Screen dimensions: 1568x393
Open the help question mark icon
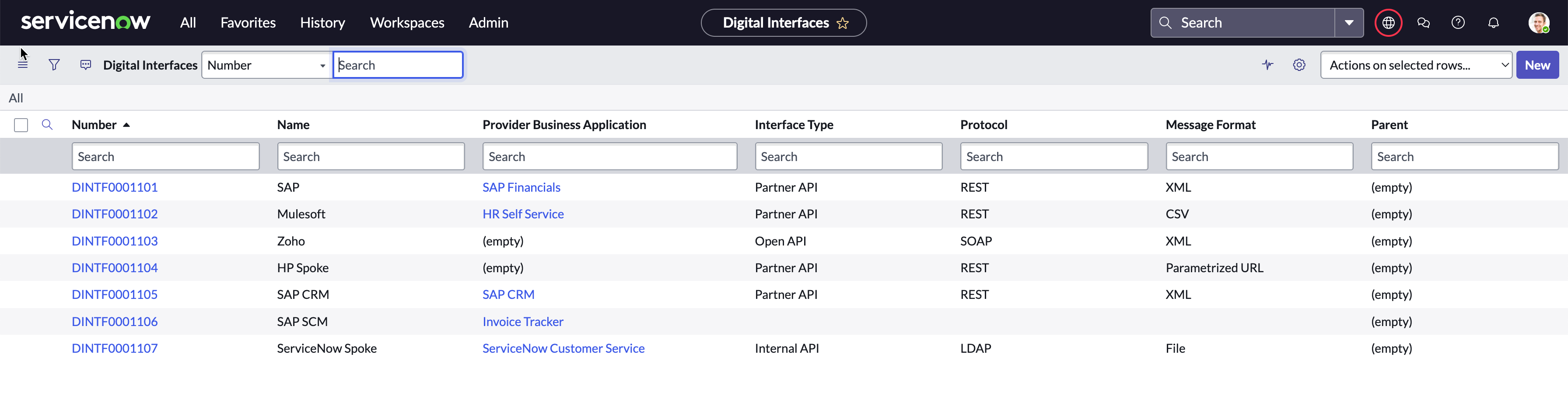click(1458, 23)
